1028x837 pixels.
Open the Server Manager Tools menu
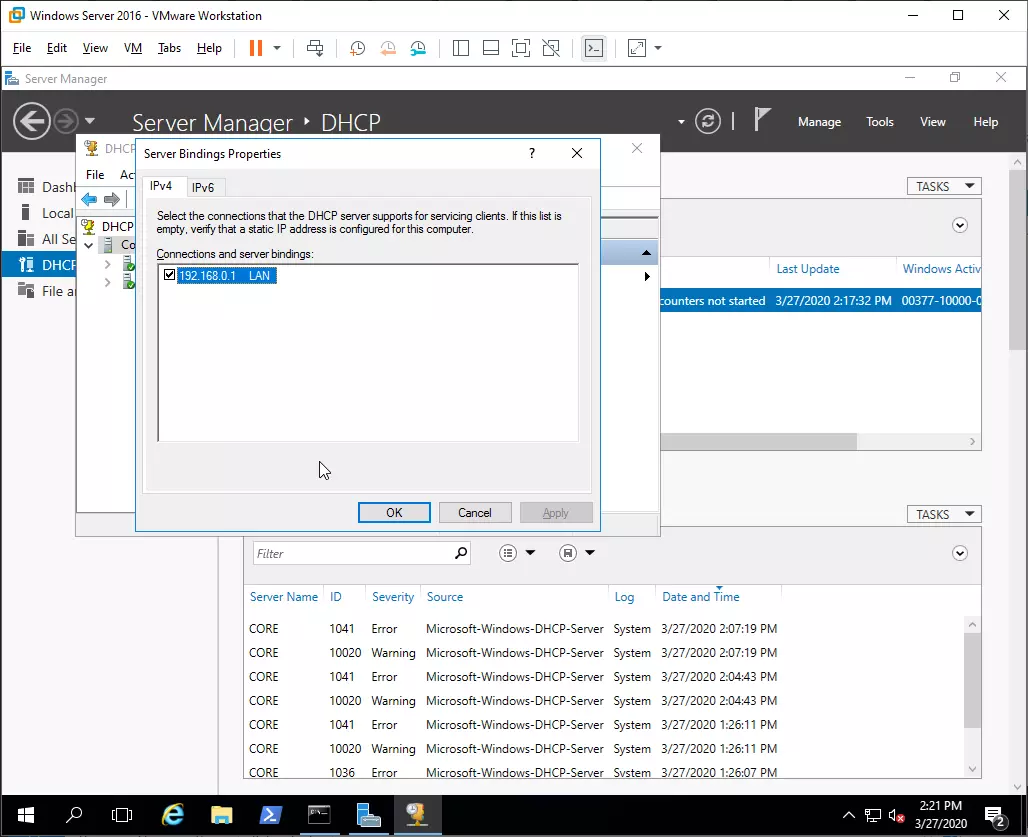[879, 122]
